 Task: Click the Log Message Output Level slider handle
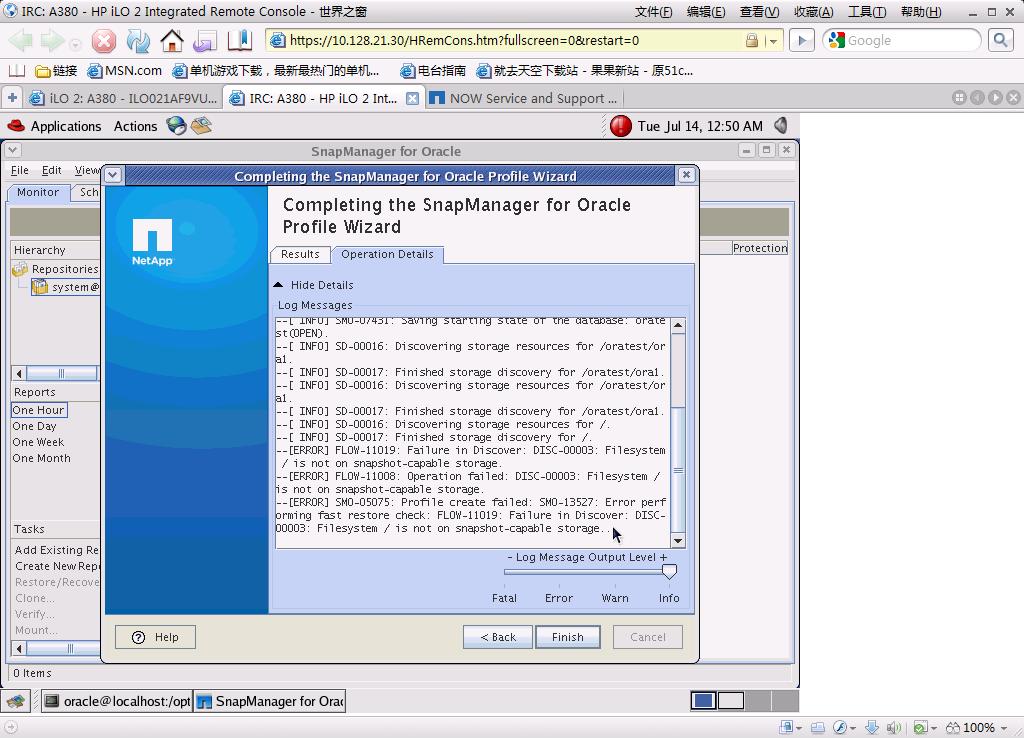pyautogui.click(x=669, y=571)
